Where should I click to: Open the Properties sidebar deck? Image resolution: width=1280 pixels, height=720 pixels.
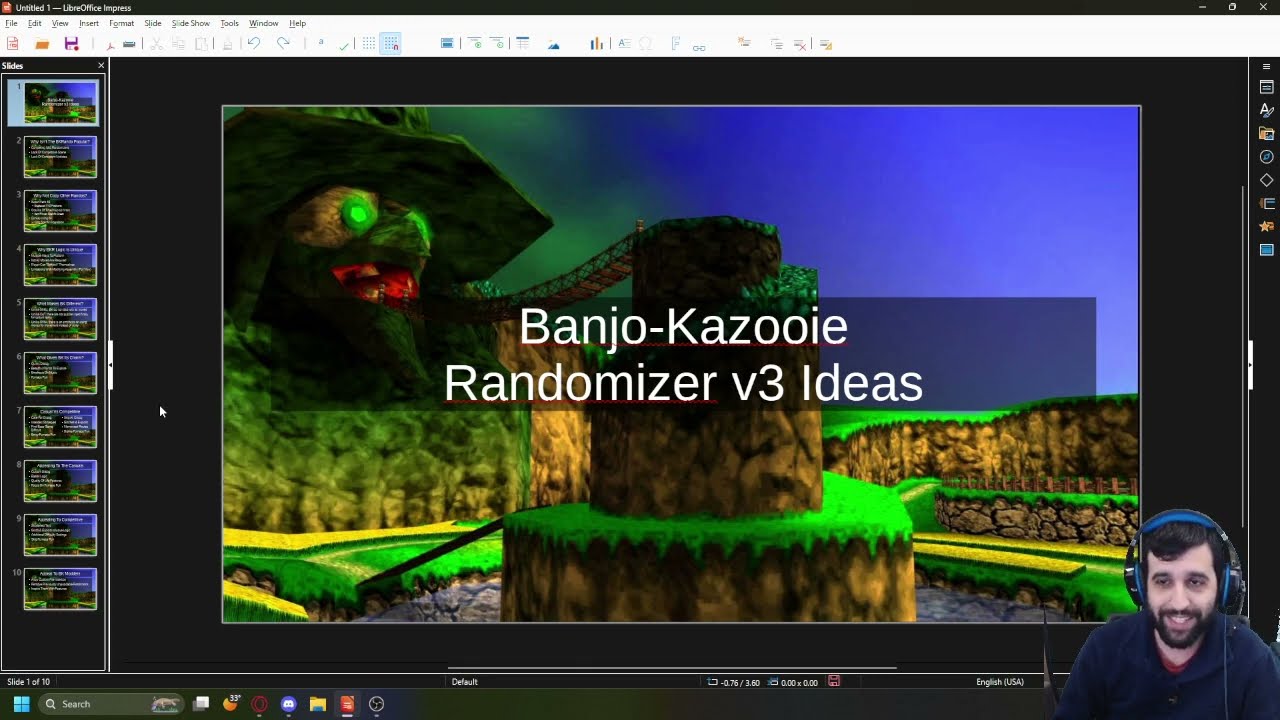1266,87
